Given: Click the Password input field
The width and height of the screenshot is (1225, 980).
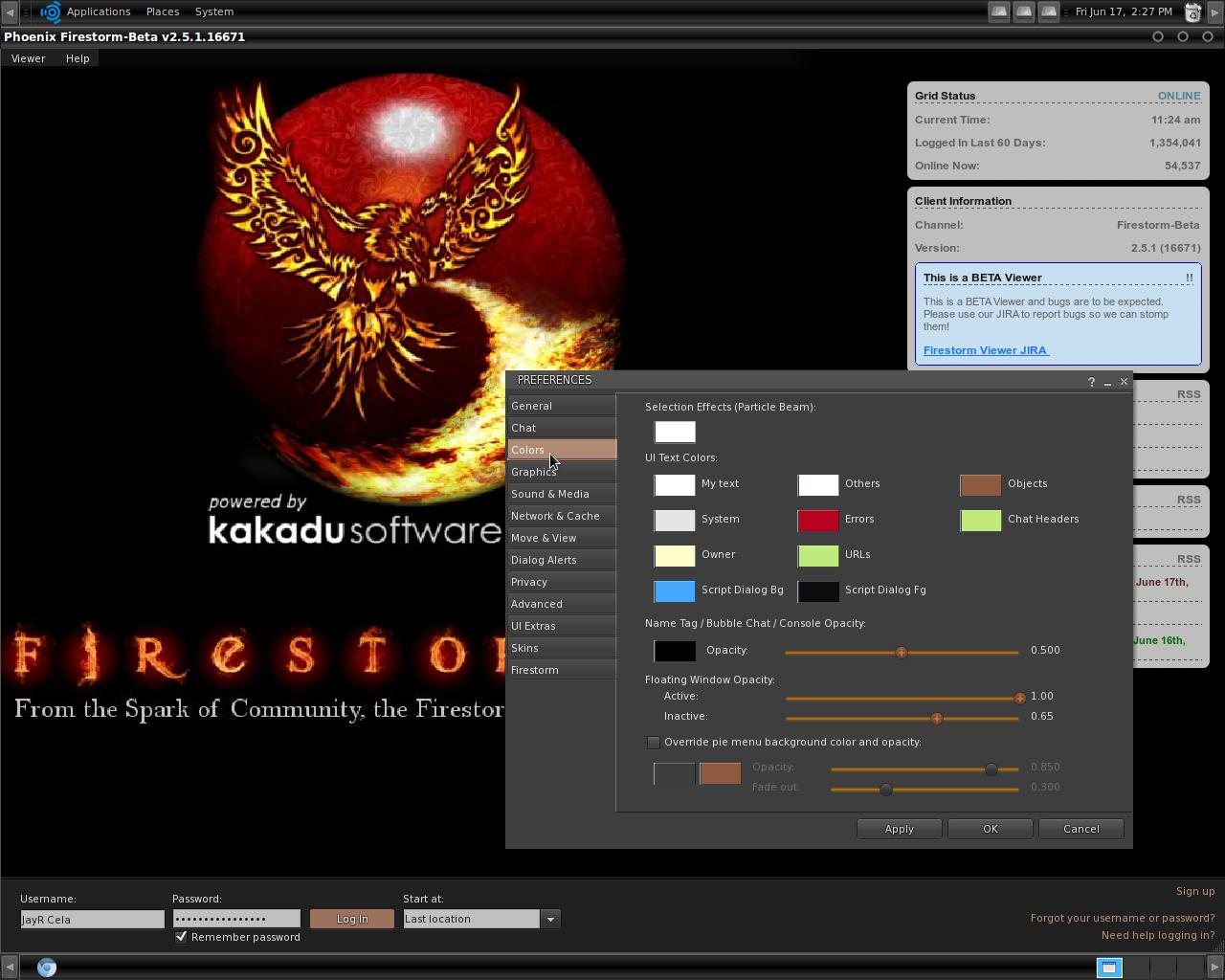Looking at the screenshot, I should 236,919.
